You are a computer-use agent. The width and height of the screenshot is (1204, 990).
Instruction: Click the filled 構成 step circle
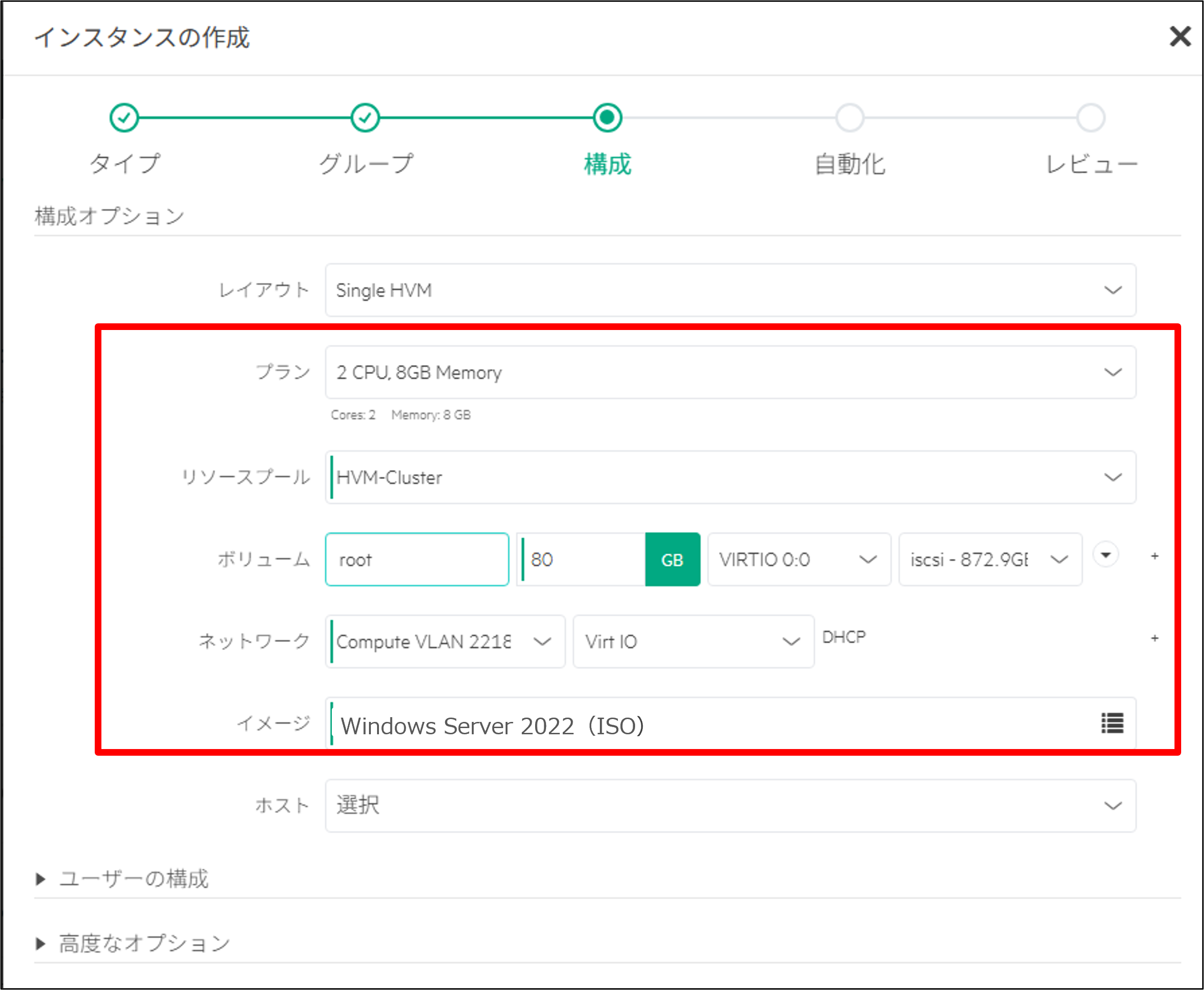pyautogui.click(x=607, y=117)
